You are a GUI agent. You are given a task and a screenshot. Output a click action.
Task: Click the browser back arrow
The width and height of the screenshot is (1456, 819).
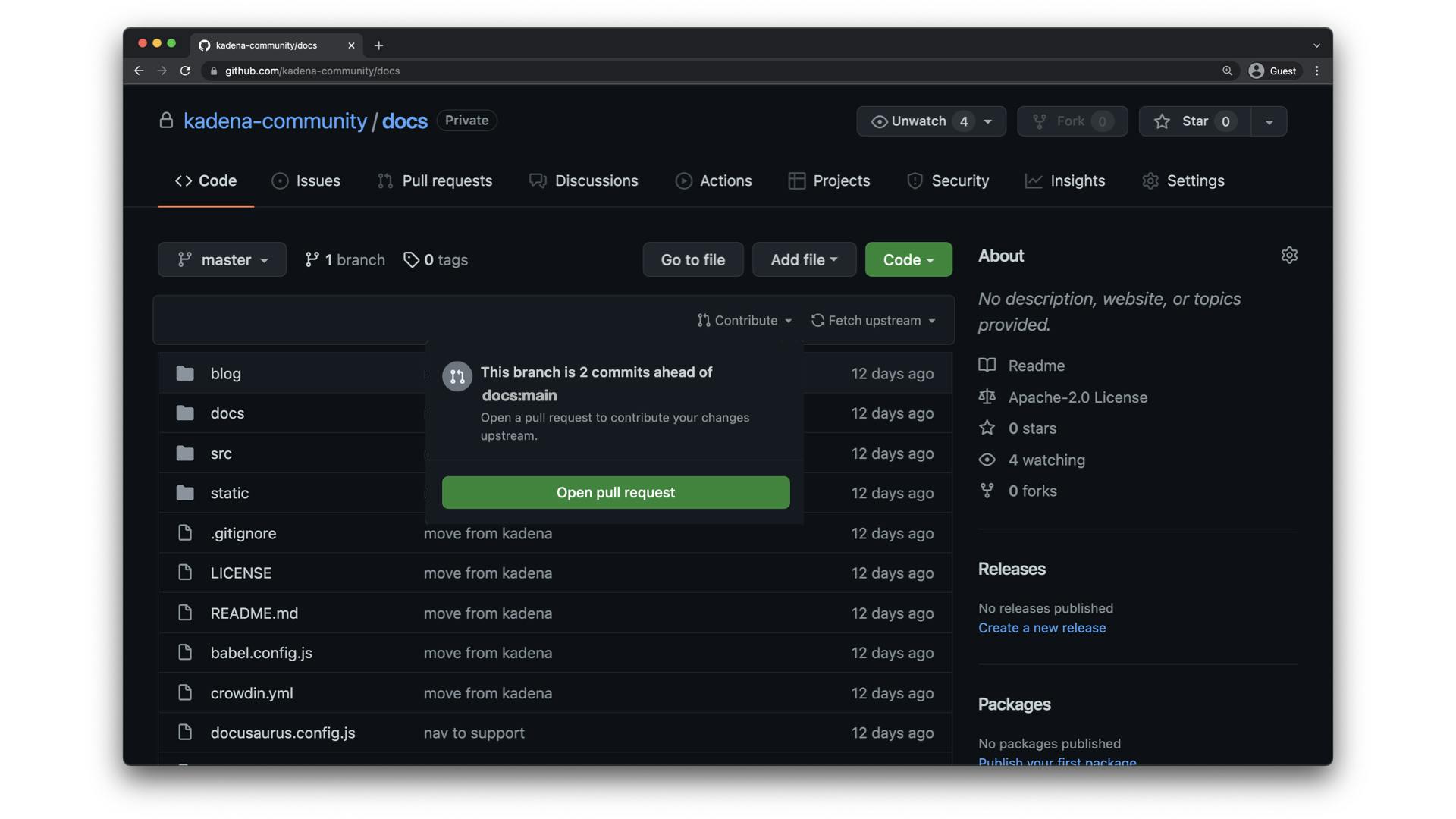[x=139, y=71]
